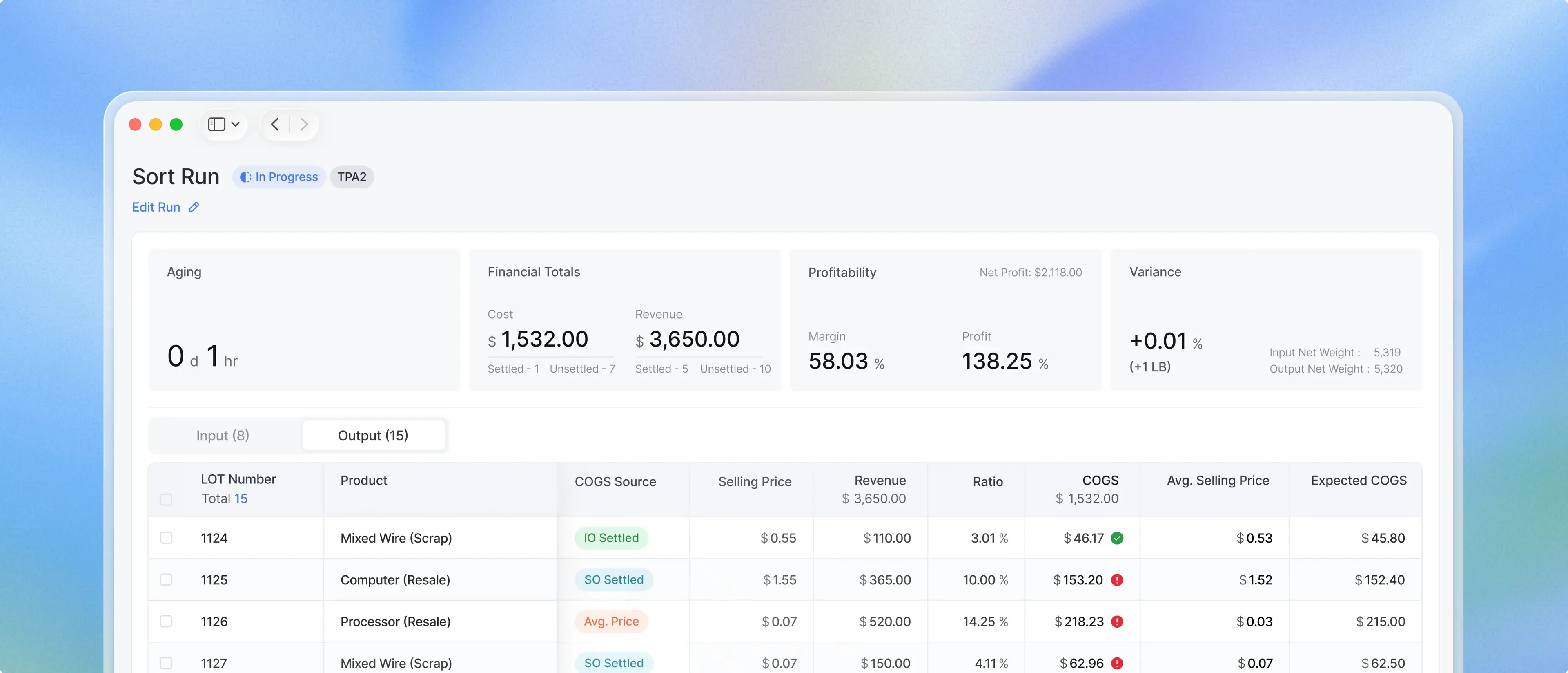Click the Computer (Resale) product cell
The height and width of the screenshot is (673, 1568).
tap(395, 580)
